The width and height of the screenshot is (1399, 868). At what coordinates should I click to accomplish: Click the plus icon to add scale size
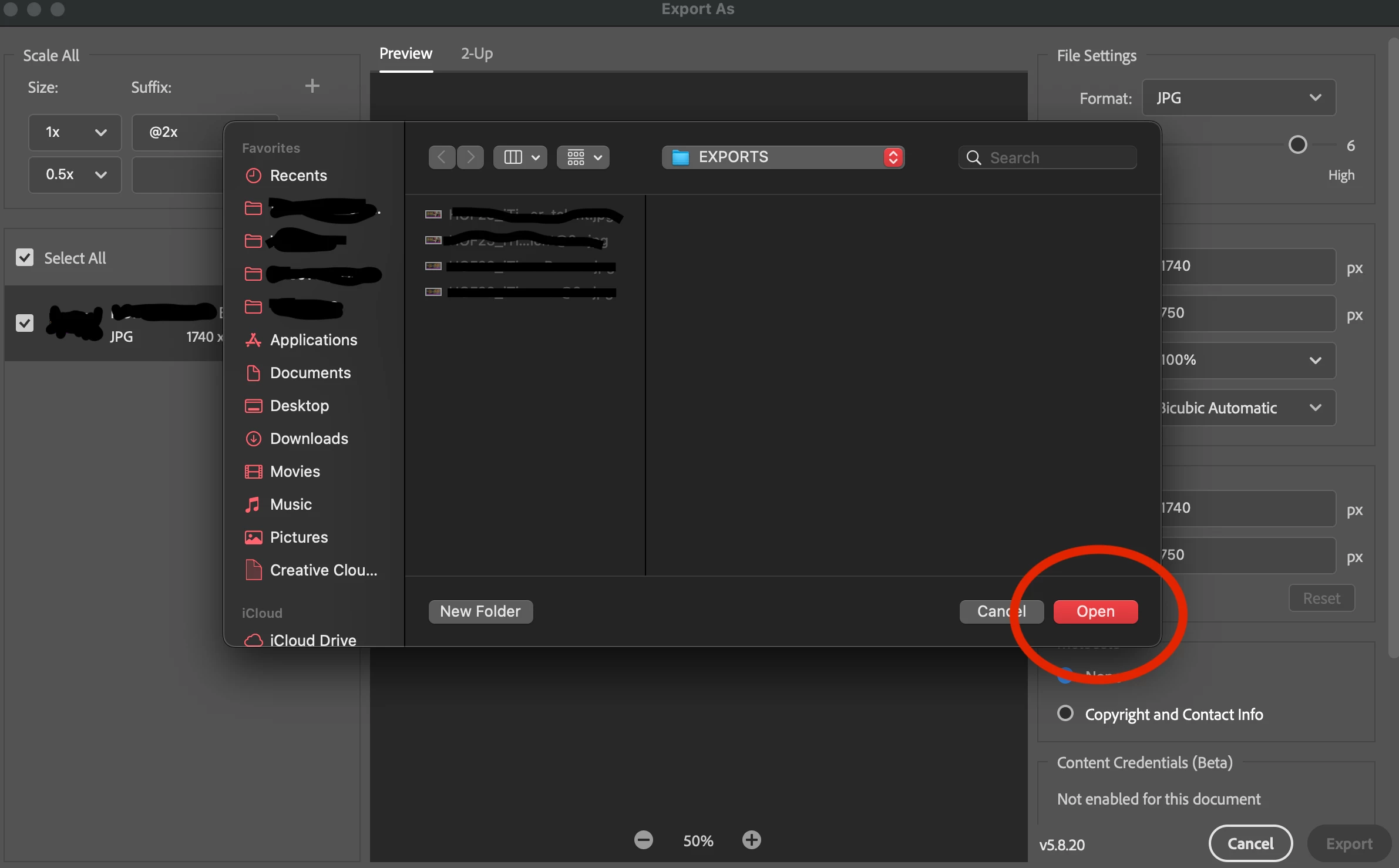(x=312, y=86)
